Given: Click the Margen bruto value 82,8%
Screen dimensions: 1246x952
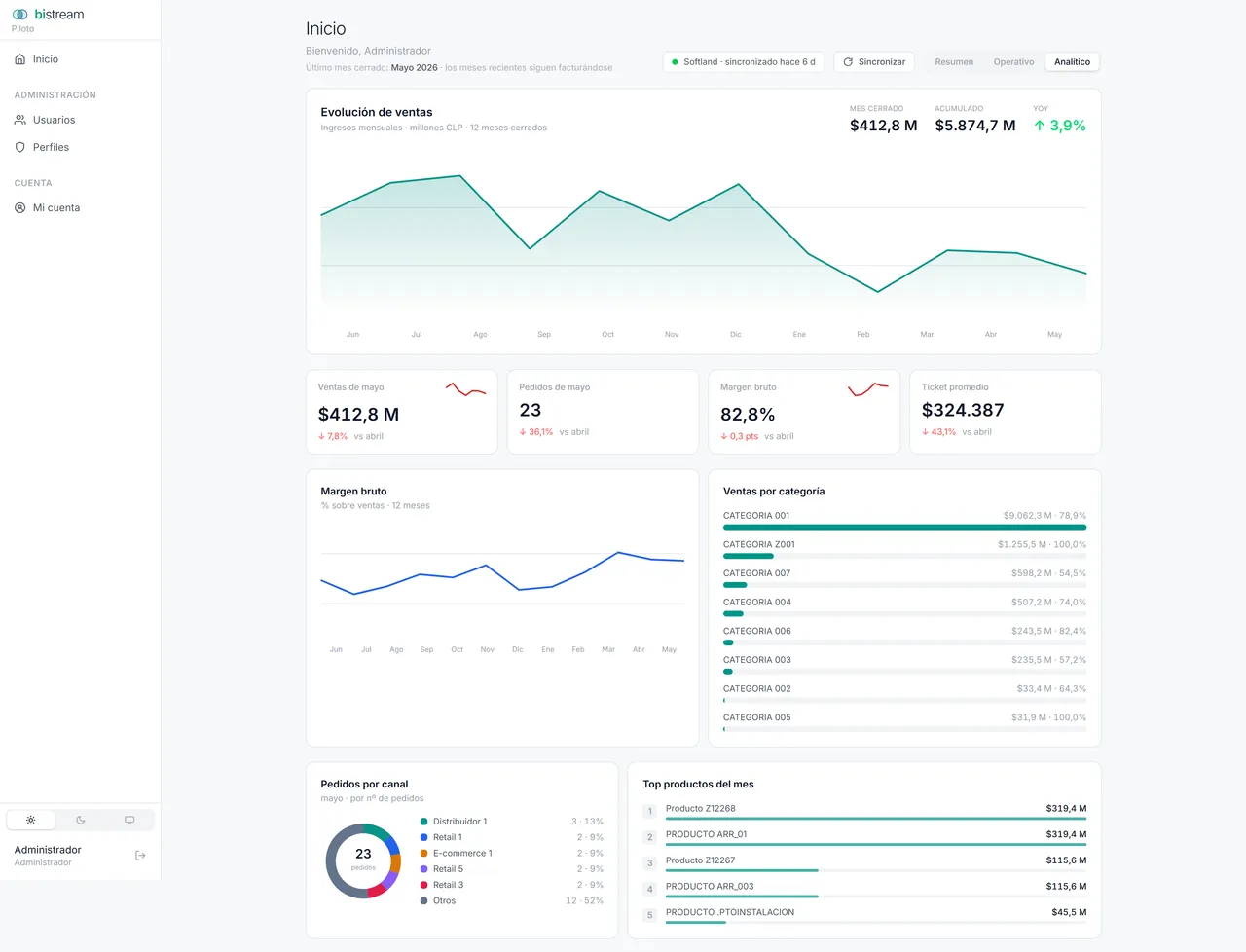Looking at the screenshot, I should coord(748,415).
